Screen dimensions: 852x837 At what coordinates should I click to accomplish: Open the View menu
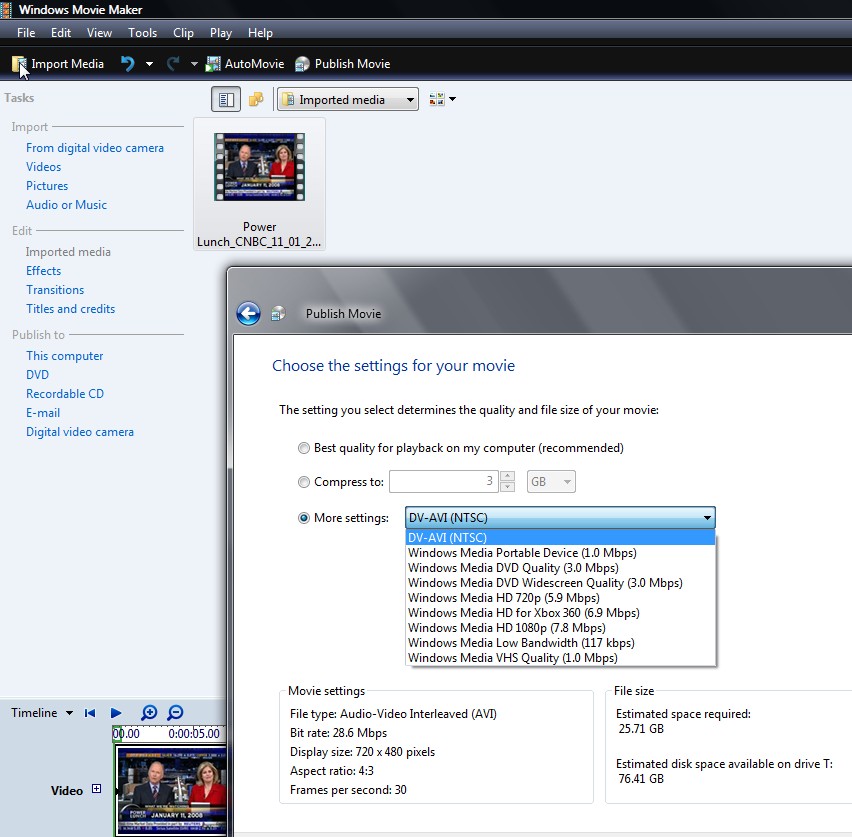99,33
